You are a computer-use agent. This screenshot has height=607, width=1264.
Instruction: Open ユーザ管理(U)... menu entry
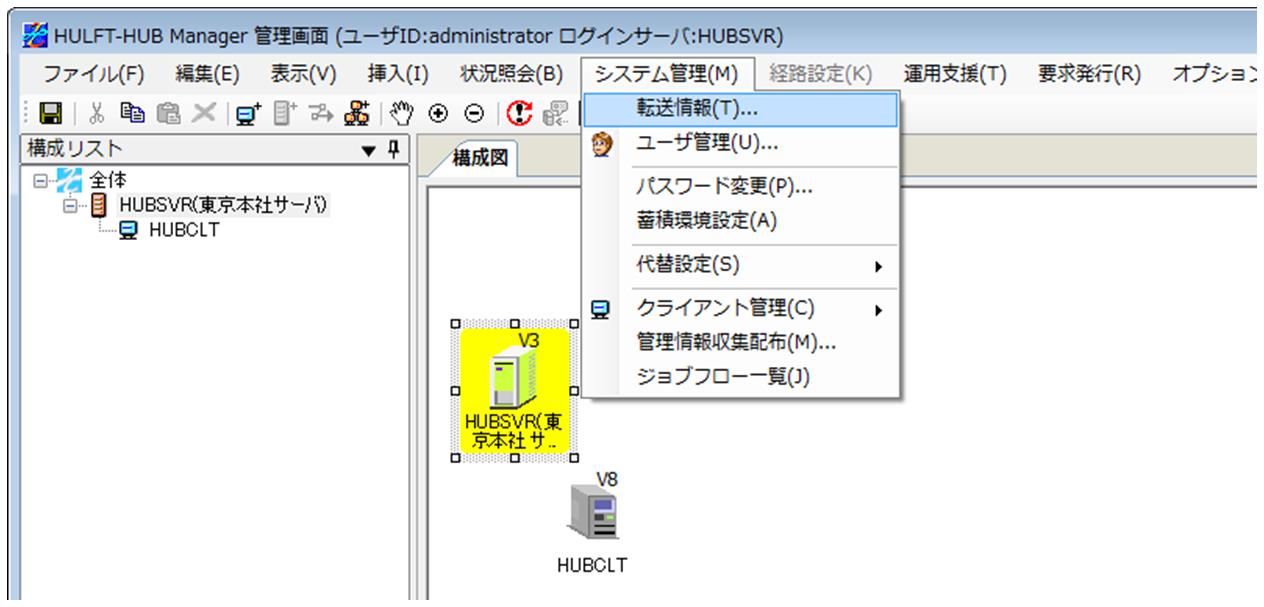click(707, 143)
